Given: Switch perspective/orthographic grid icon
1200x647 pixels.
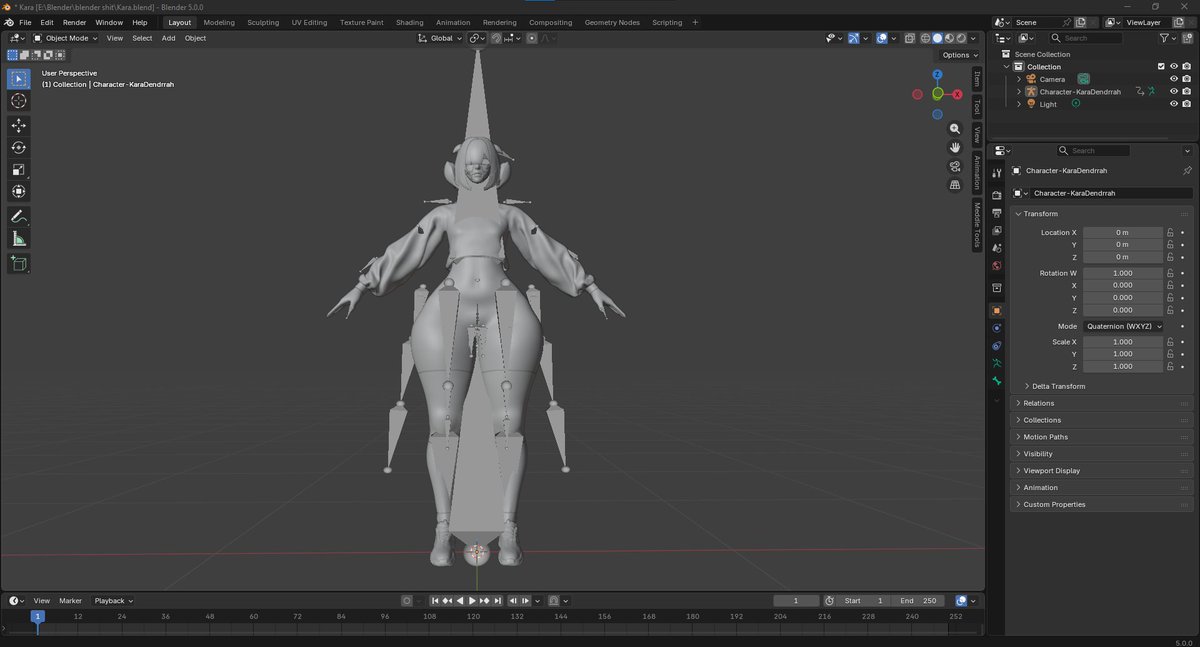Looking at the screenshot, I should tap(955, 185).
